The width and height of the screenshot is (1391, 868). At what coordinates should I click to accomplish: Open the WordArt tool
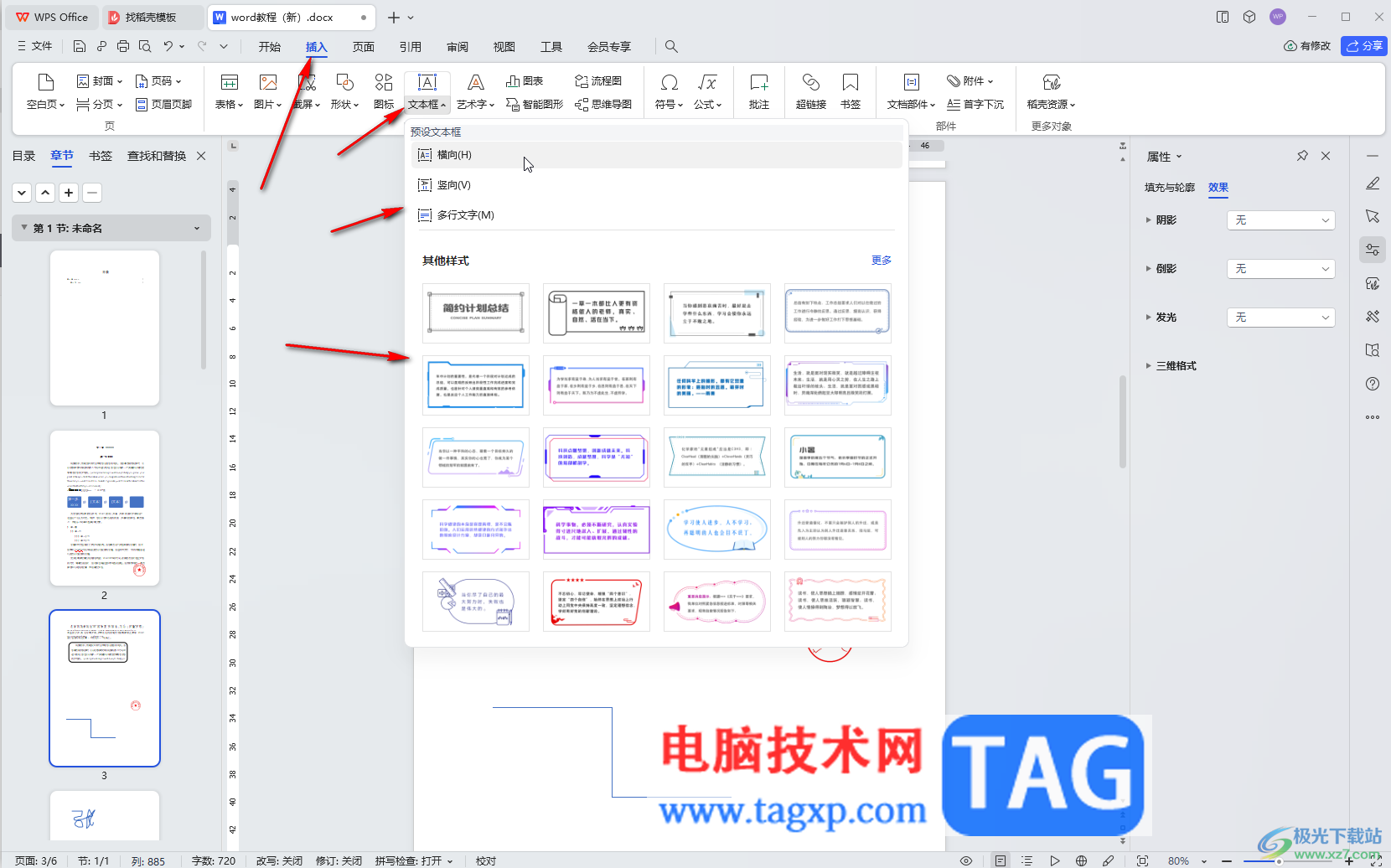[475, 92]
